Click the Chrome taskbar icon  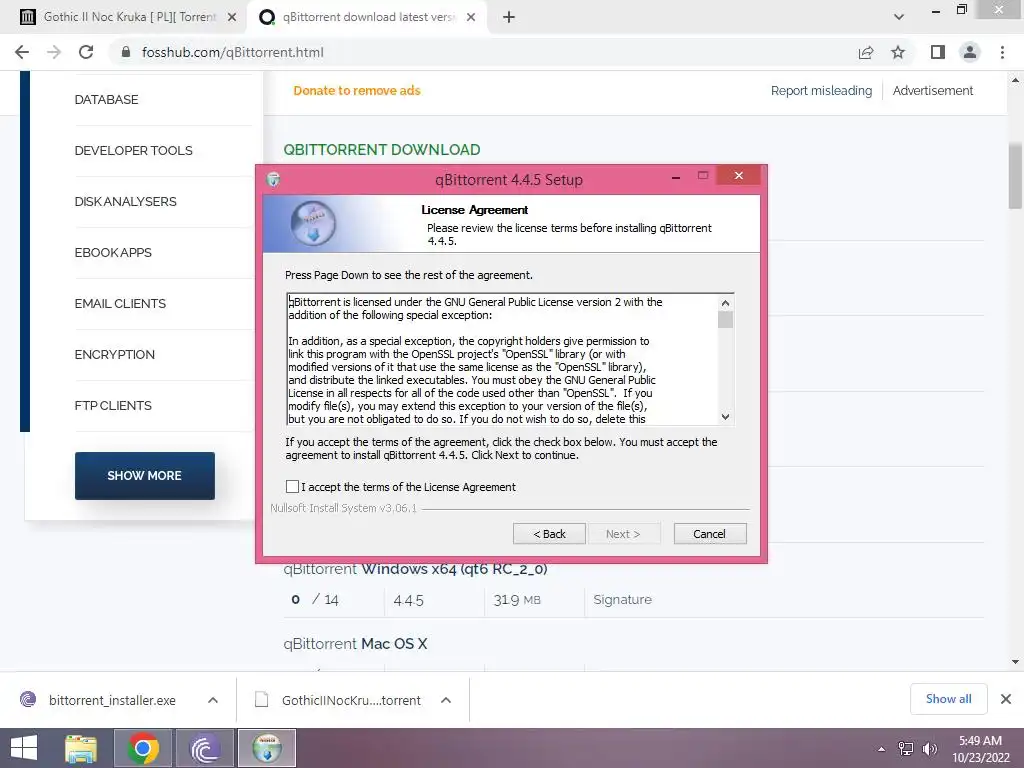click(142, 748)
